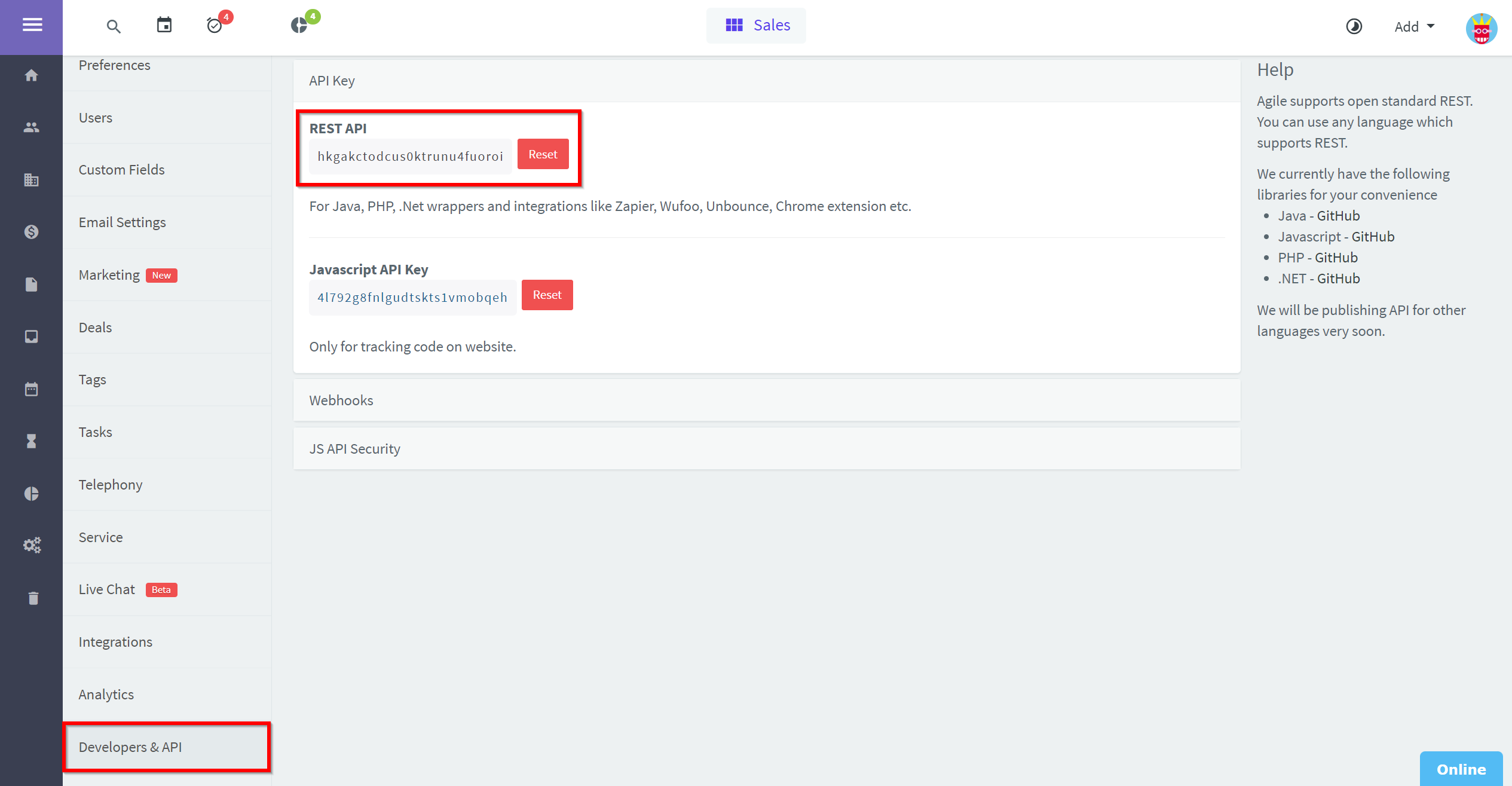Open the pie chart icon with green badge

coord(300,25)
